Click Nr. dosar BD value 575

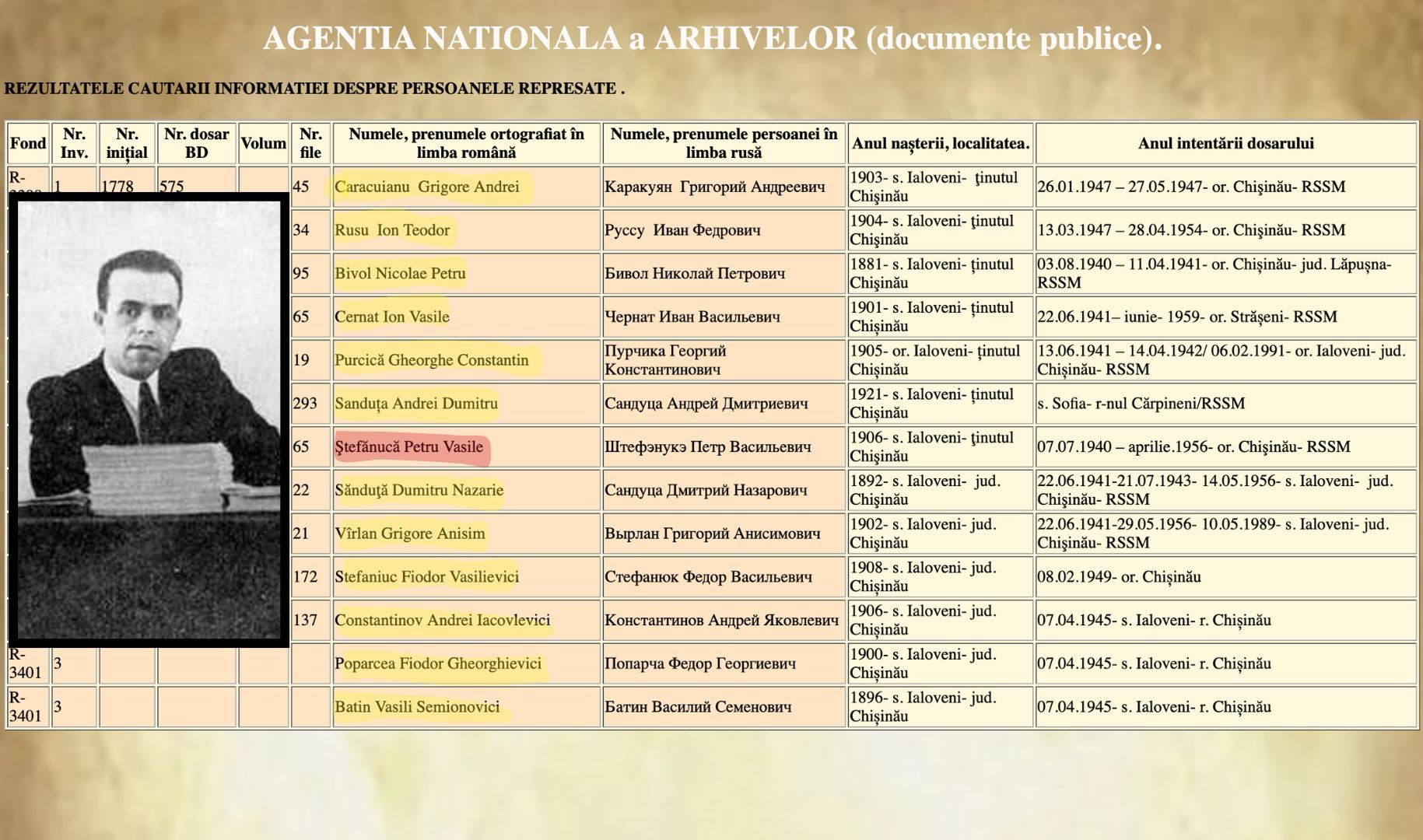point(171,187)
